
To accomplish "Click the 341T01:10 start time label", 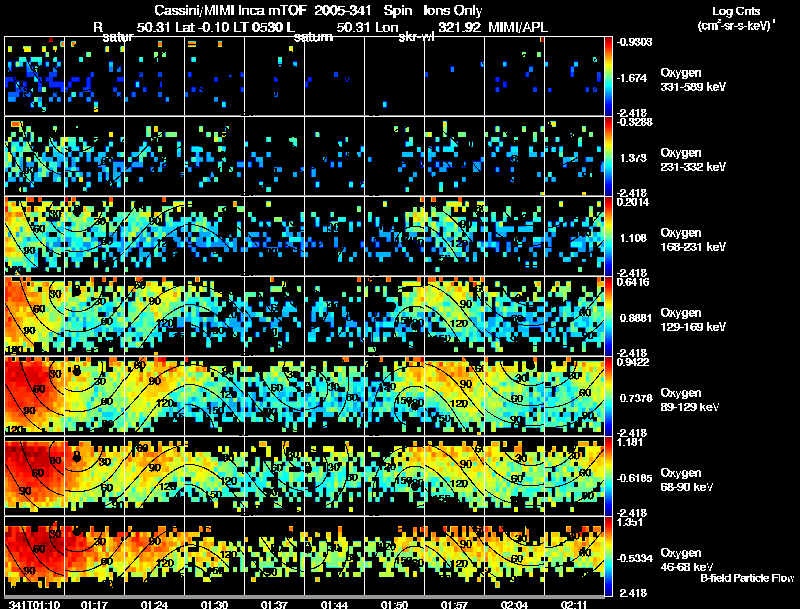I will 34,605.
